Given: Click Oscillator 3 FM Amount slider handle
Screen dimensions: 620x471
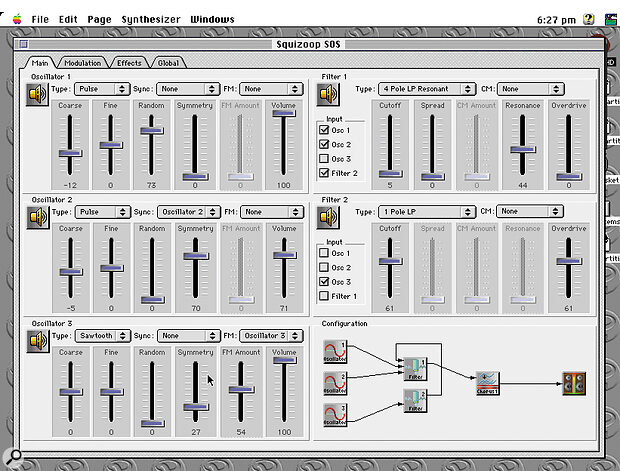Looking at the screenshot, I should coord(241,390).
